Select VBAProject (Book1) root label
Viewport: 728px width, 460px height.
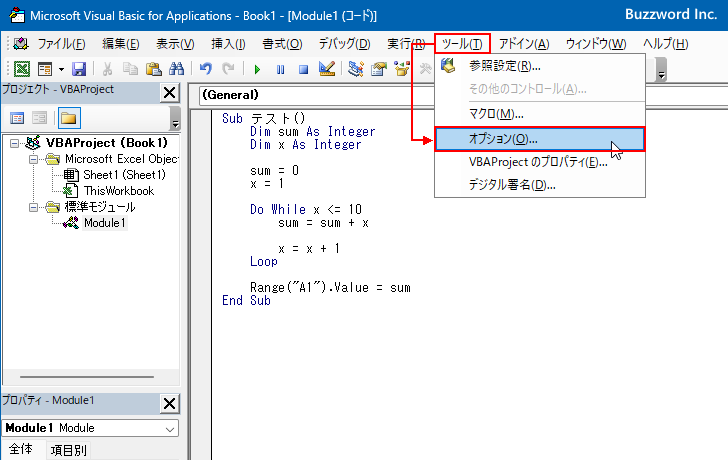[x=106, y=143]
